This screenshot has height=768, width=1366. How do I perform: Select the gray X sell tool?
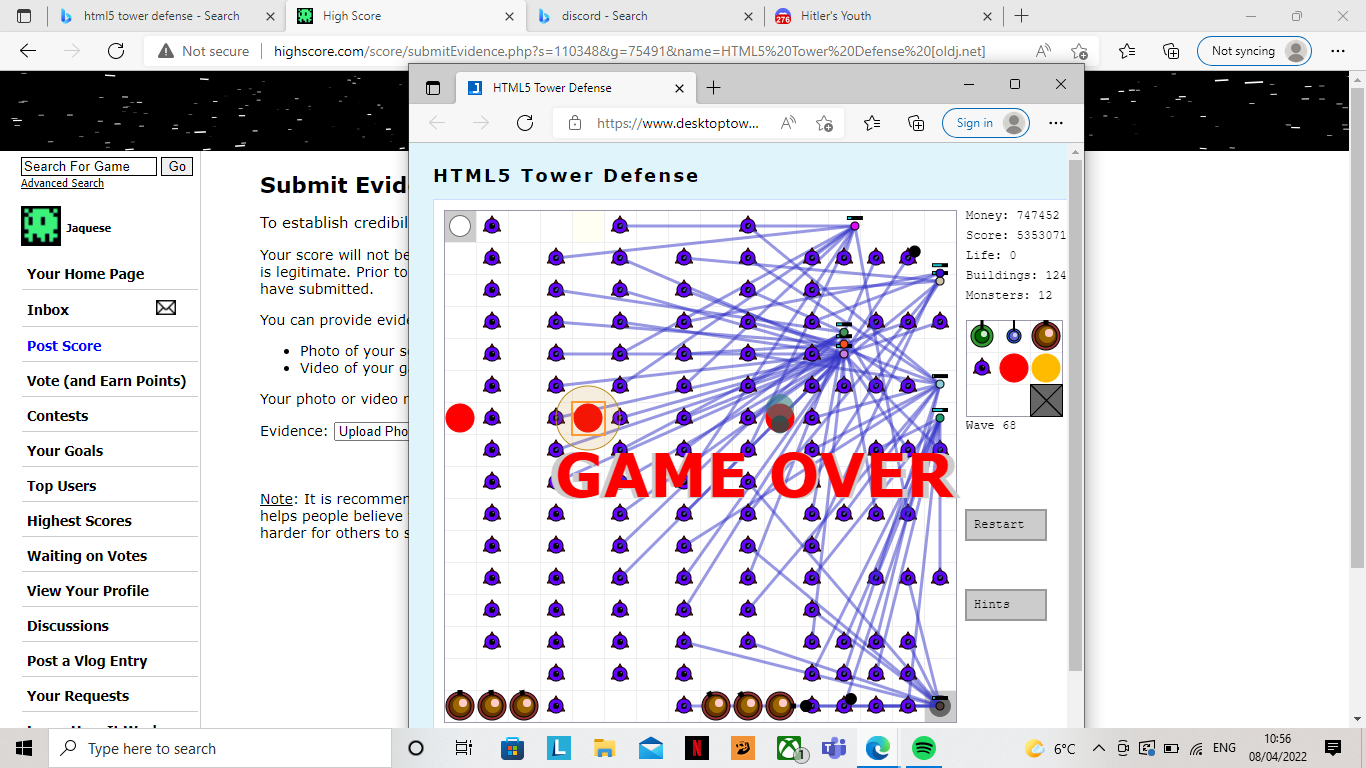coord(1046,400)
